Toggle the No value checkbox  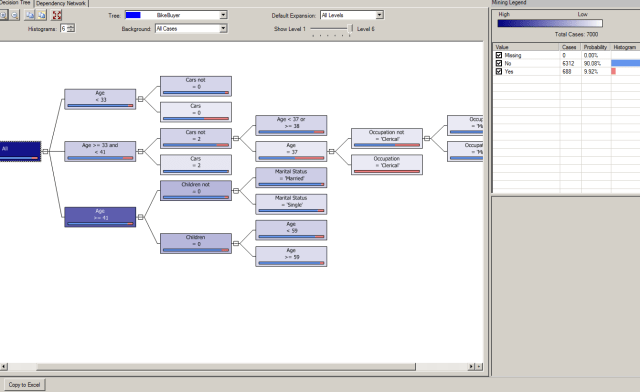(x=499, y=63)
